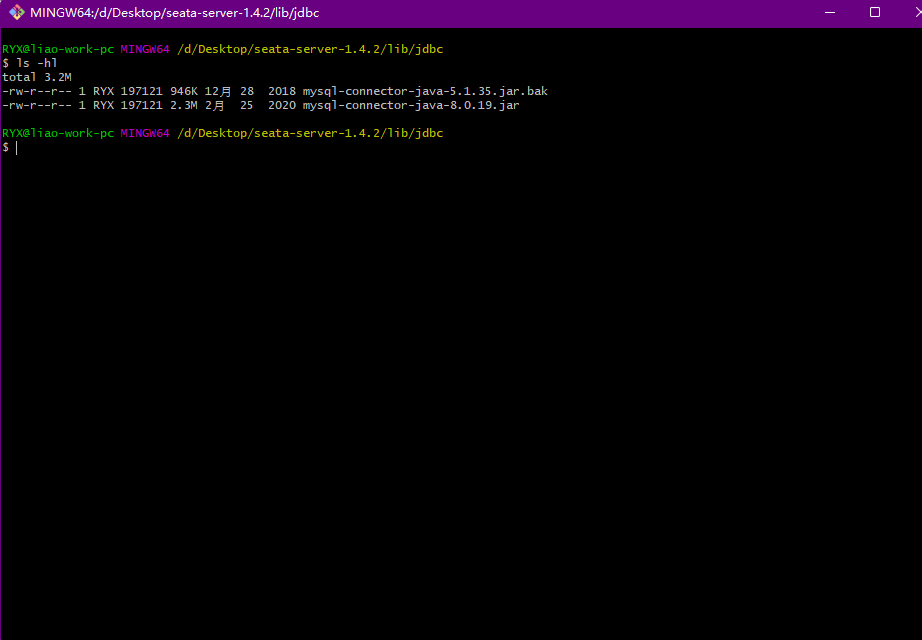Click group id 197121 on the .jar.bak row
Image resolution: width=922 pixels, height=640 pixels.
[142, 91]
